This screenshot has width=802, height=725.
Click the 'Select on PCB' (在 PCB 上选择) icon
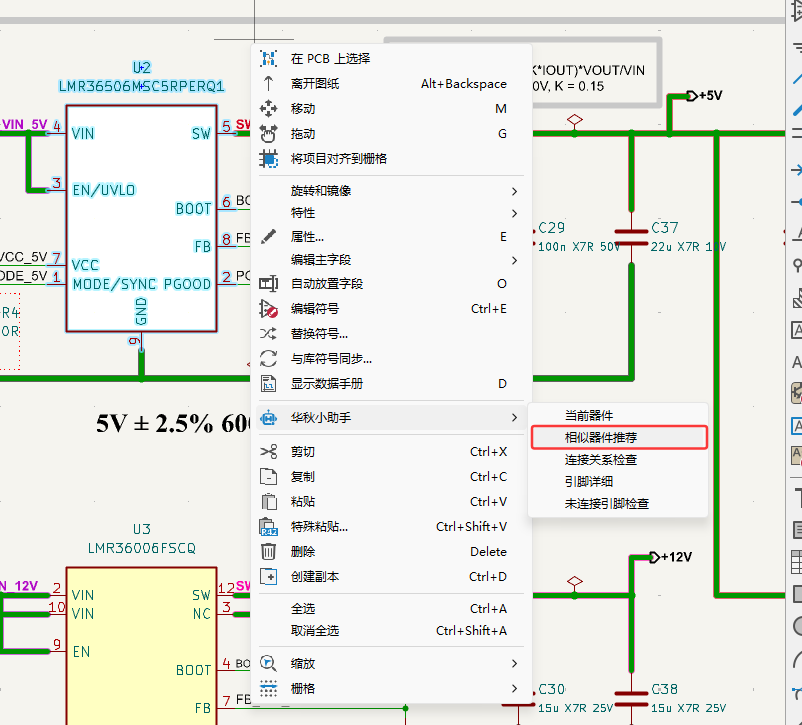click(x=268, y=59)
